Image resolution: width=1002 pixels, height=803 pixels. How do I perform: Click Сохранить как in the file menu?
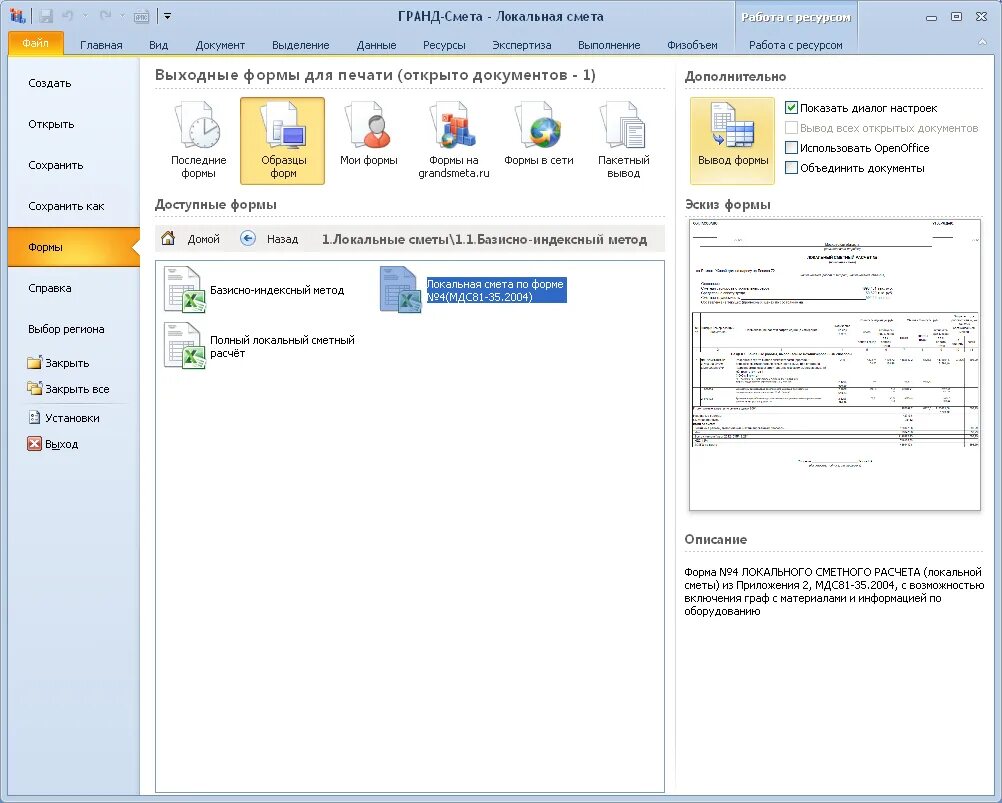73,206
